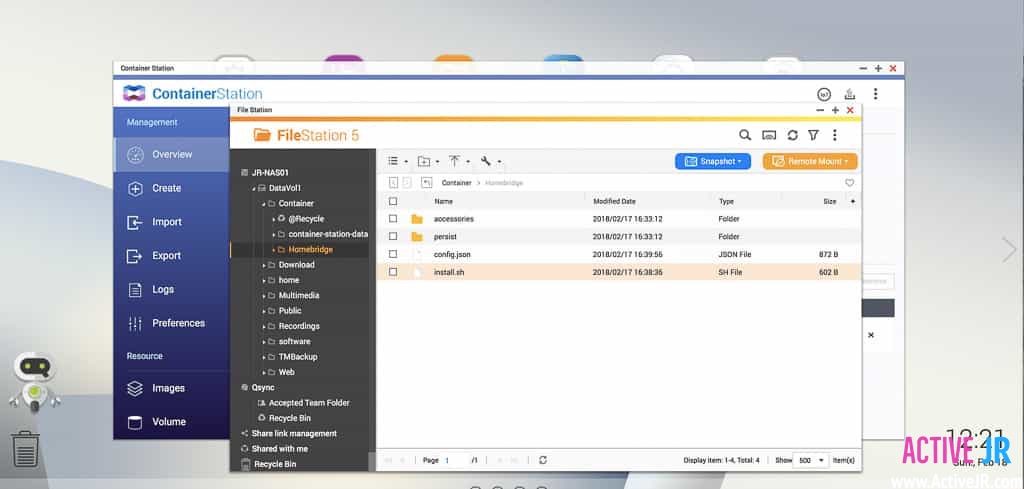Toggle the select-all checkbox in header row
The height and width of the screenshot is (489, 1024).
[393, 201]
